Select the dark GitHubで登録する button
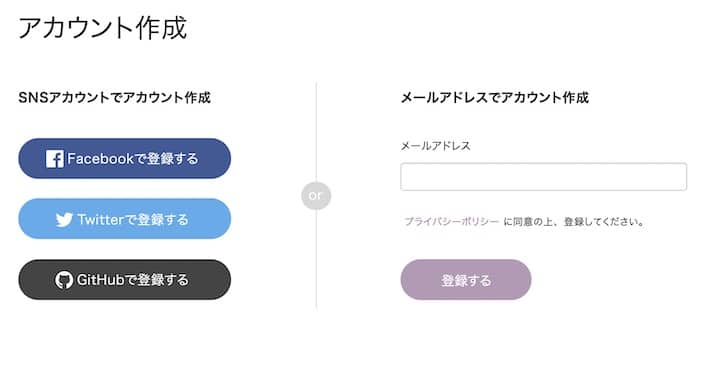Image resolution: width=720 pixels, height=368 pixels. pos(124,280)
